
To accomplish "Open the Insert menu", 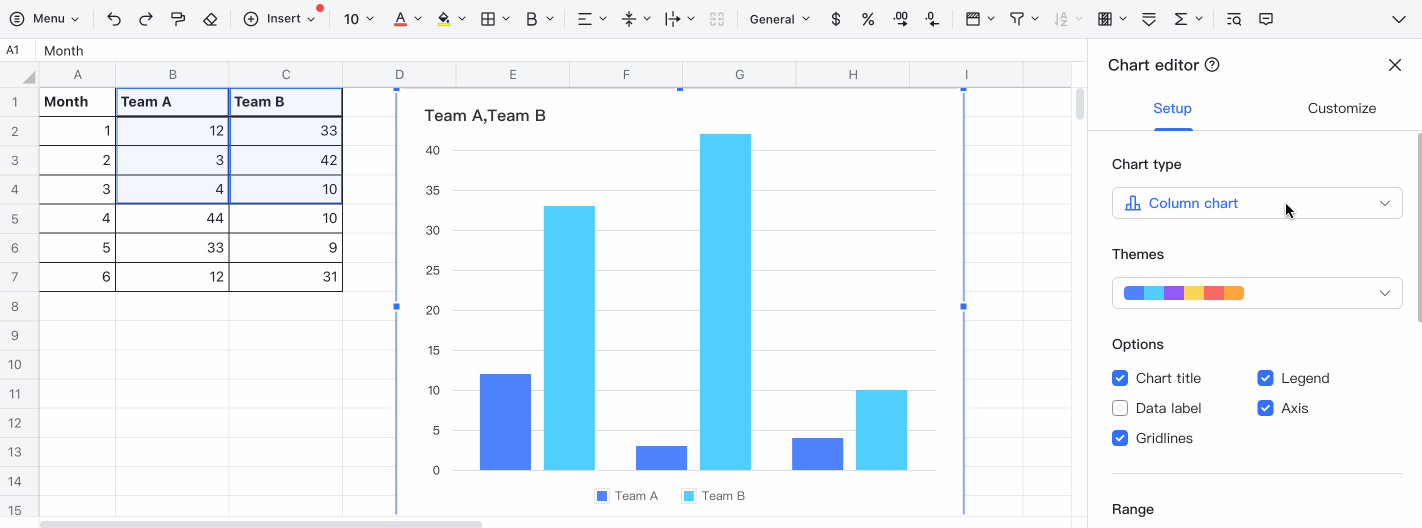I will [x=279, y=19].
